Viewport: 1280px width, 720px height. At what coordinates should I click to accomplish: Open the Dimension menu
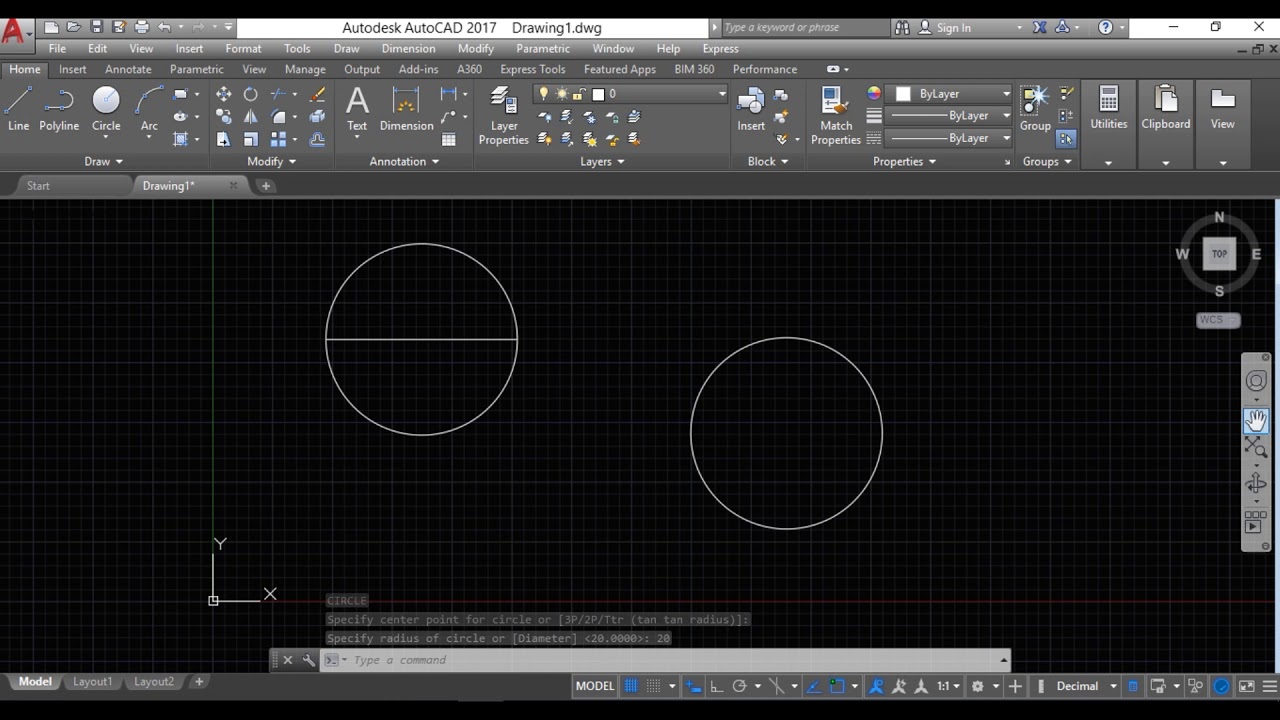coord(408,48)
